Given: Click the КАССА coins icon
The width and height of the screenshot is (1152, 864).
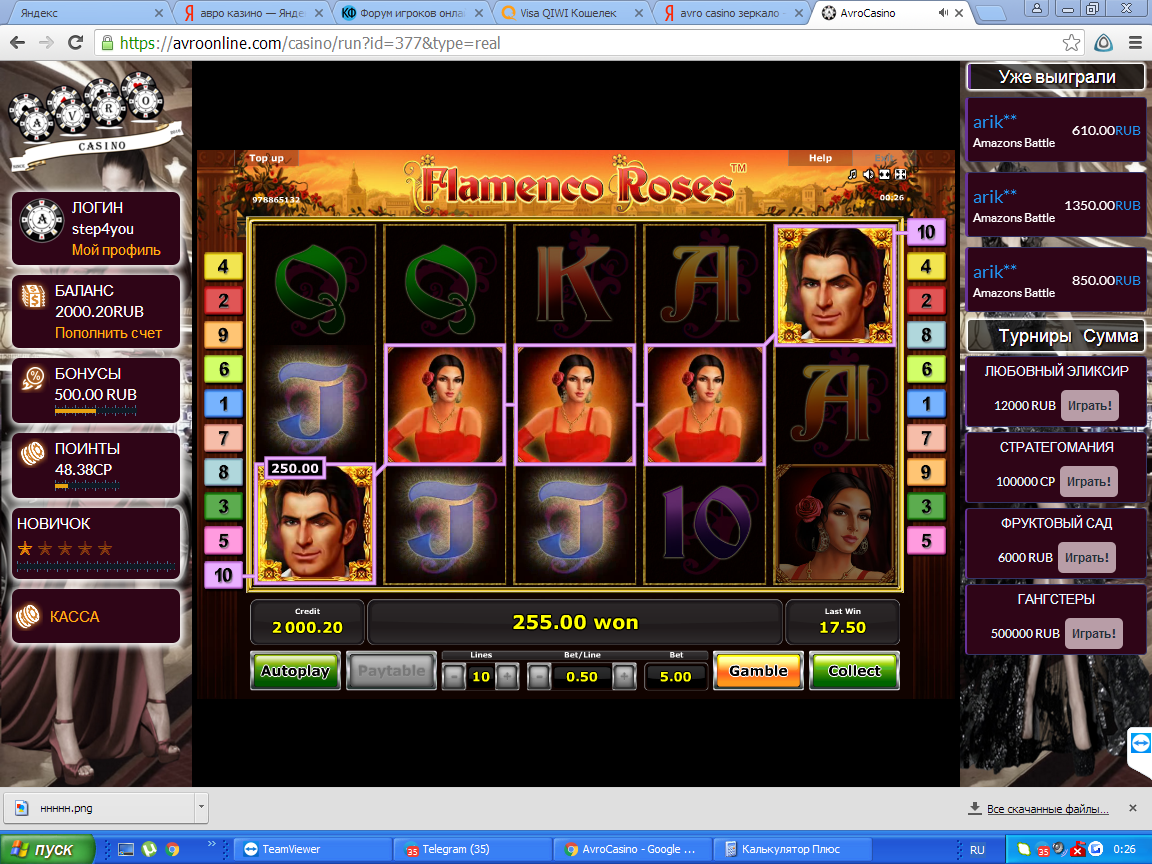Looking at the screenshot, I should (x=28, y=616).
